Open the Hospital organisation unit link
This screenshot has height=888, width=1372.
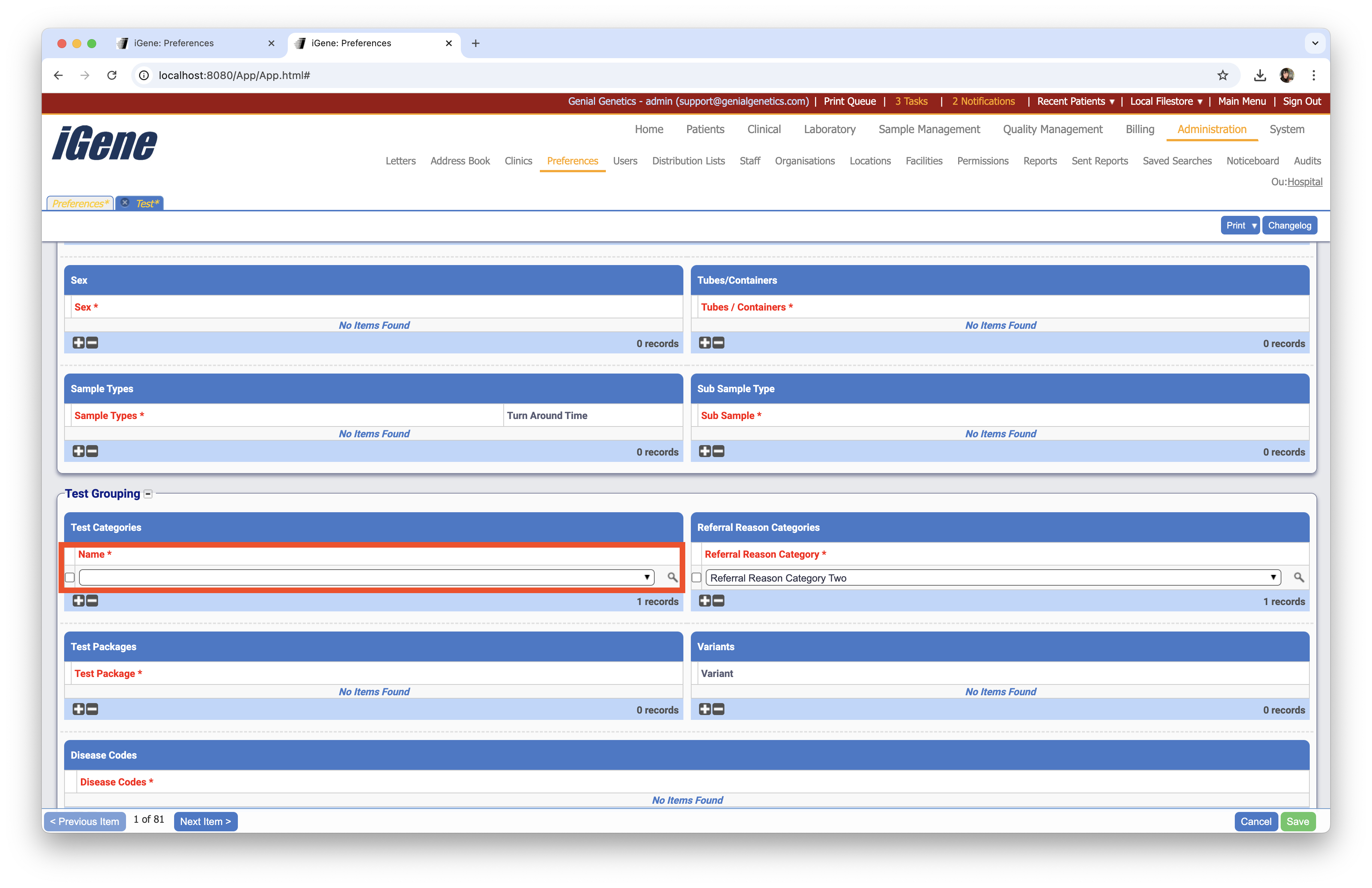tap(1305, 182)
